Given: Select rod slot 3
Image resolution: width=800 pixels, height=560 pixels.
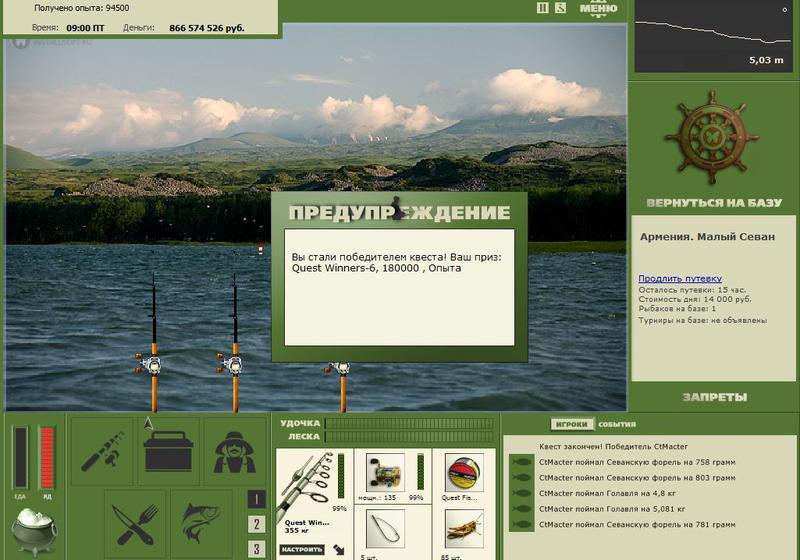Looking at the screenshot, I should tap(257, 549).
